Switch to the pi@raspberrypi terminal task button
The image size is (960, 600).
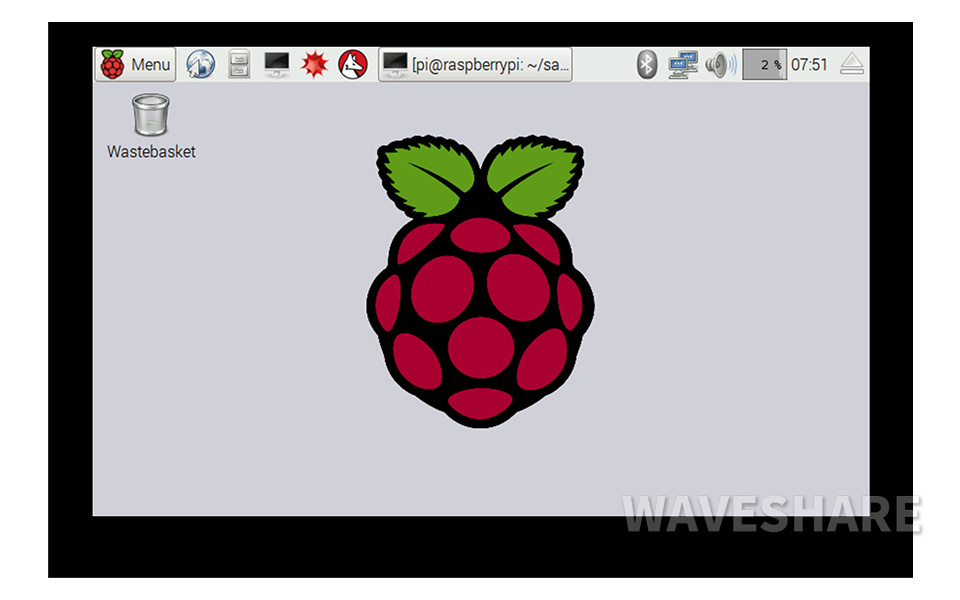[x=476, y=65]
